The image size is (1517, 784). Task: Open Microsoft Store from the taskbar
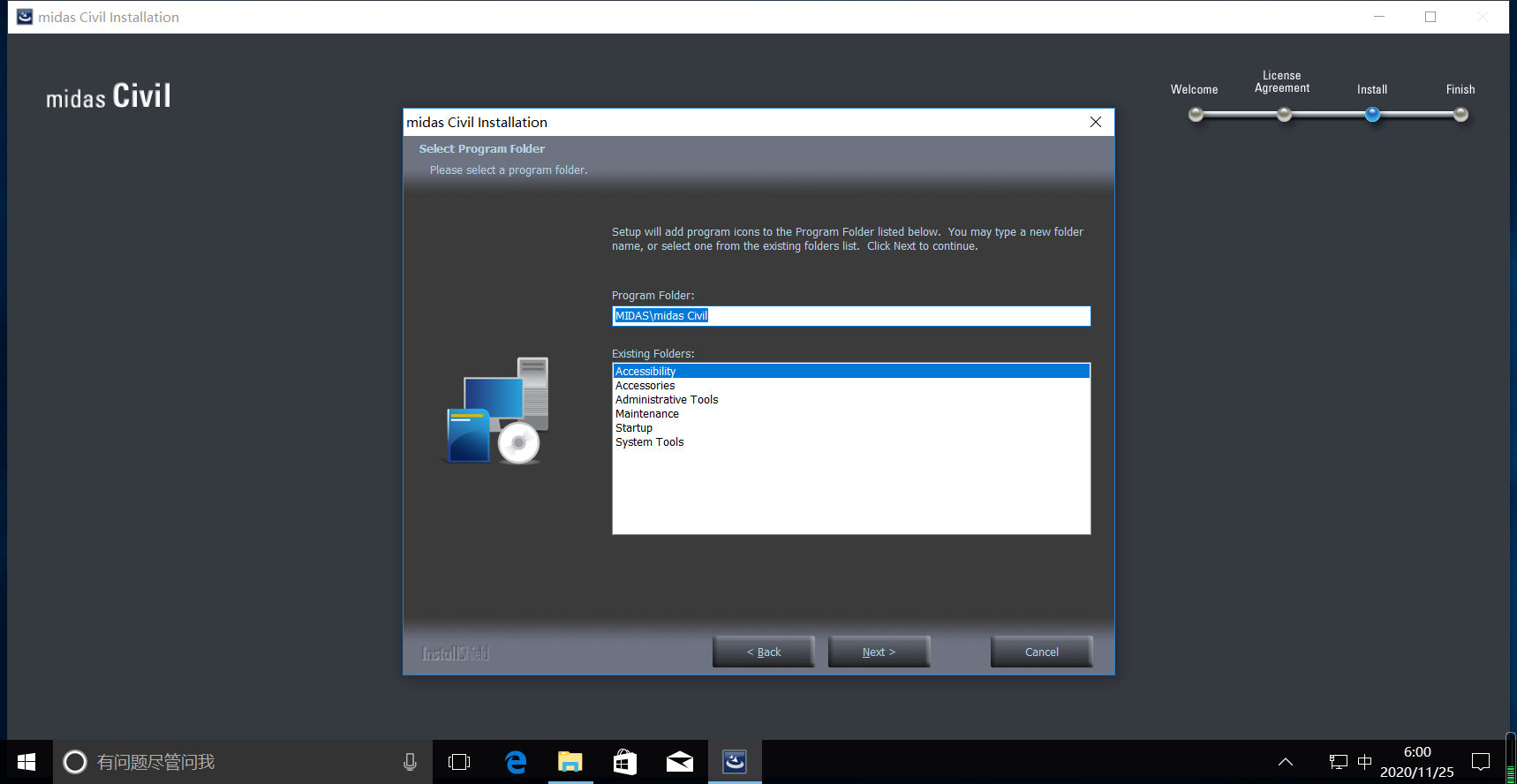625,762
